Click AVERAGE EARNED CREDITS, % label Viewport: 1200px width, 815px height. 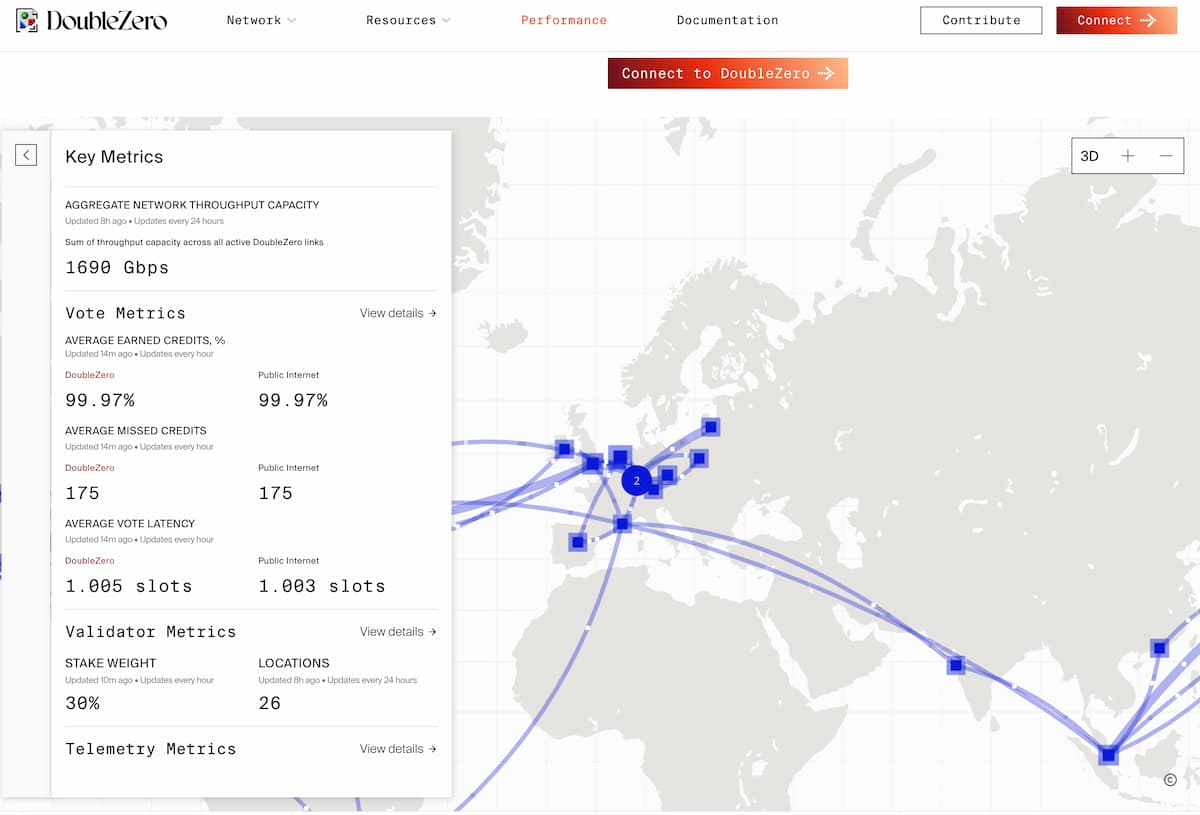coord(145,340)
